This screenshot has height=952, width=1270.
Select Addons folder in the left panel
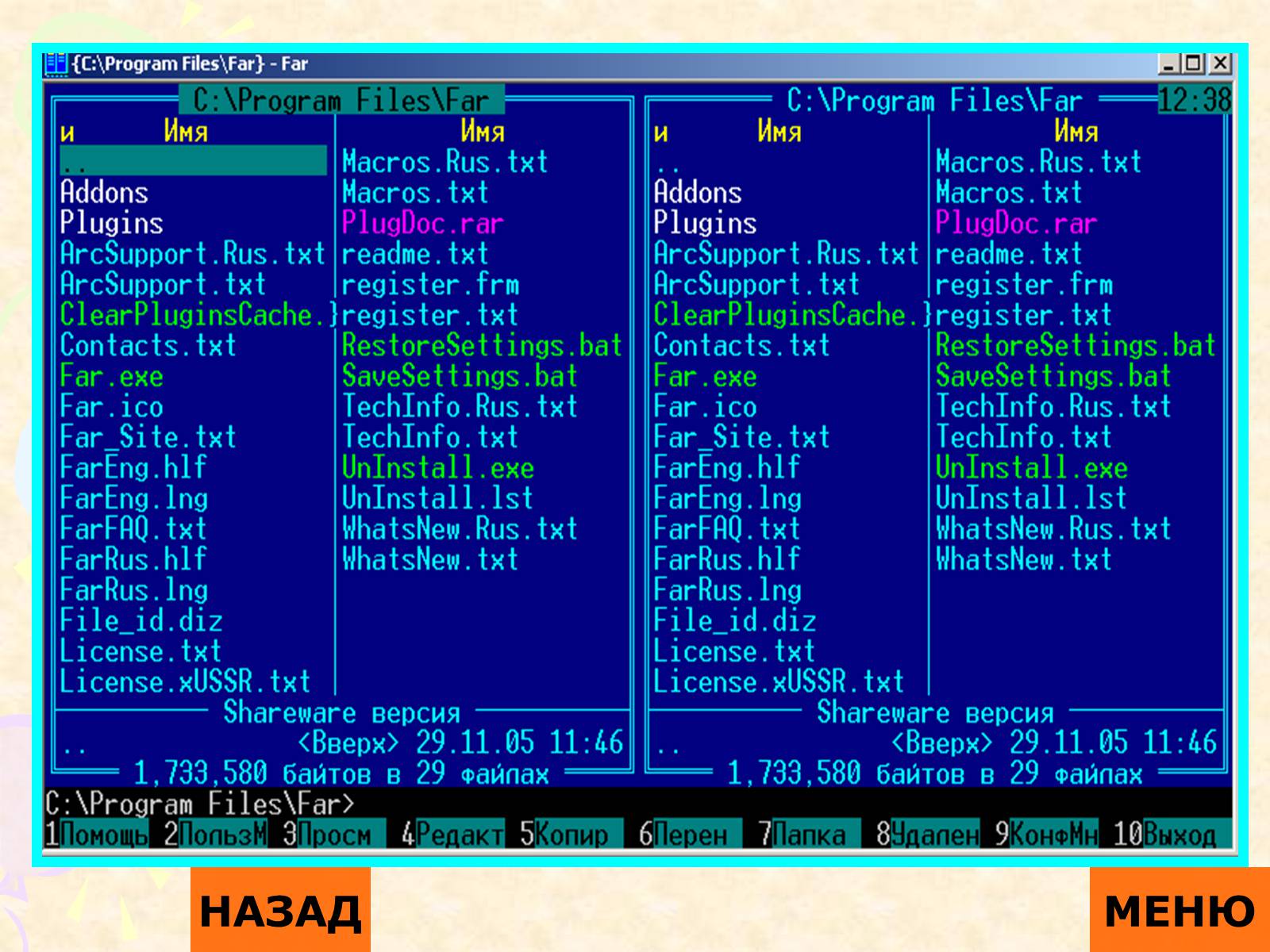(104, 192)
